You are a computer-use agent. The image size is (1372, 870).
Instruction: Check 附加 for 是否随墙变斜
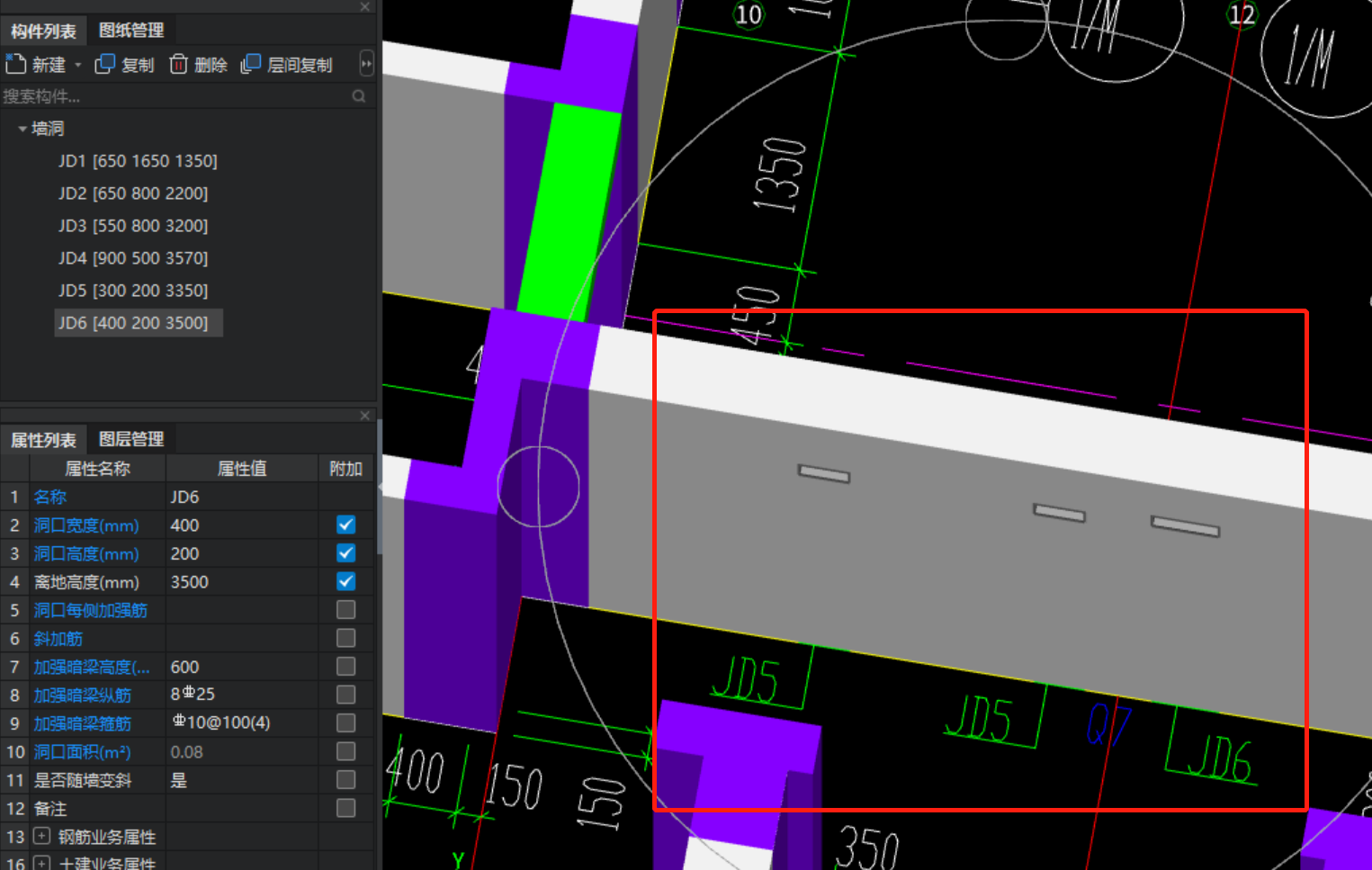point(345,780)
